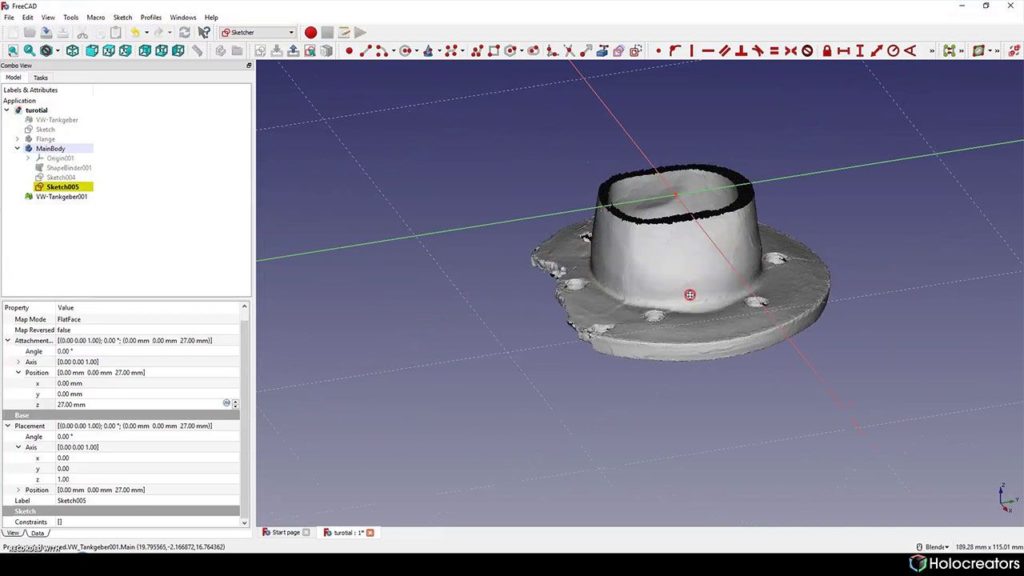This screenshot has height=576, width=1024.
Task: Open the Macros editor notepad icon
Action: tap(344, 33)
